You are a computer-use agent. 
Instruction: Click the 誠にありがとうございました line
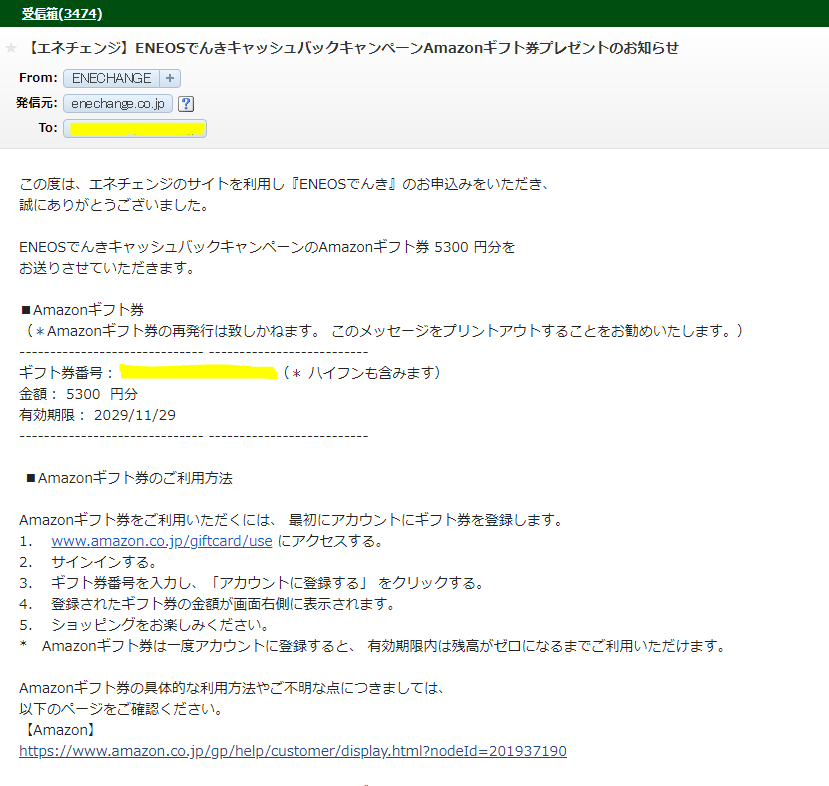point(114,205)
